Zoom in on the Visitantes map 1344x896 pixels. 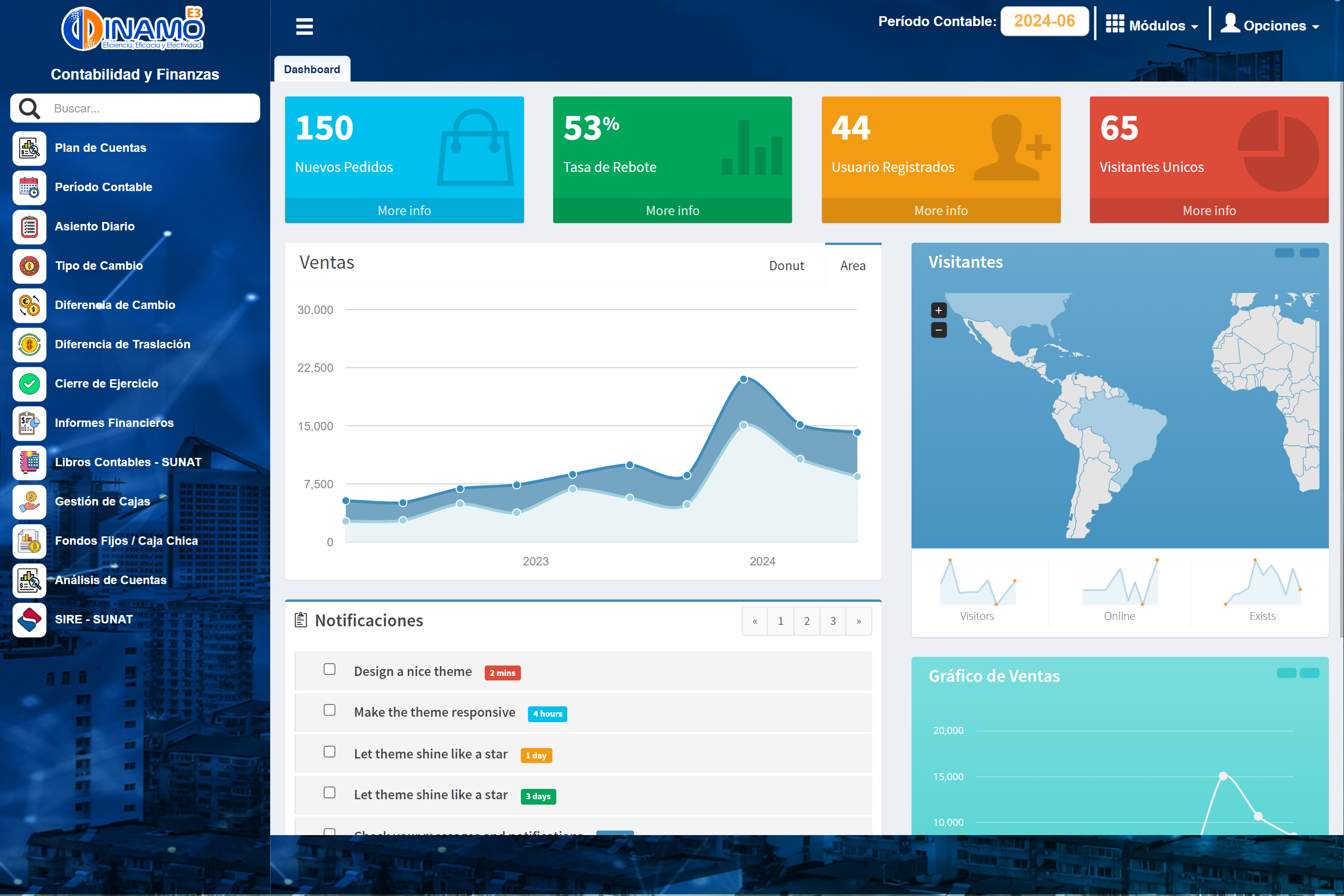click(x=938, y=310)
